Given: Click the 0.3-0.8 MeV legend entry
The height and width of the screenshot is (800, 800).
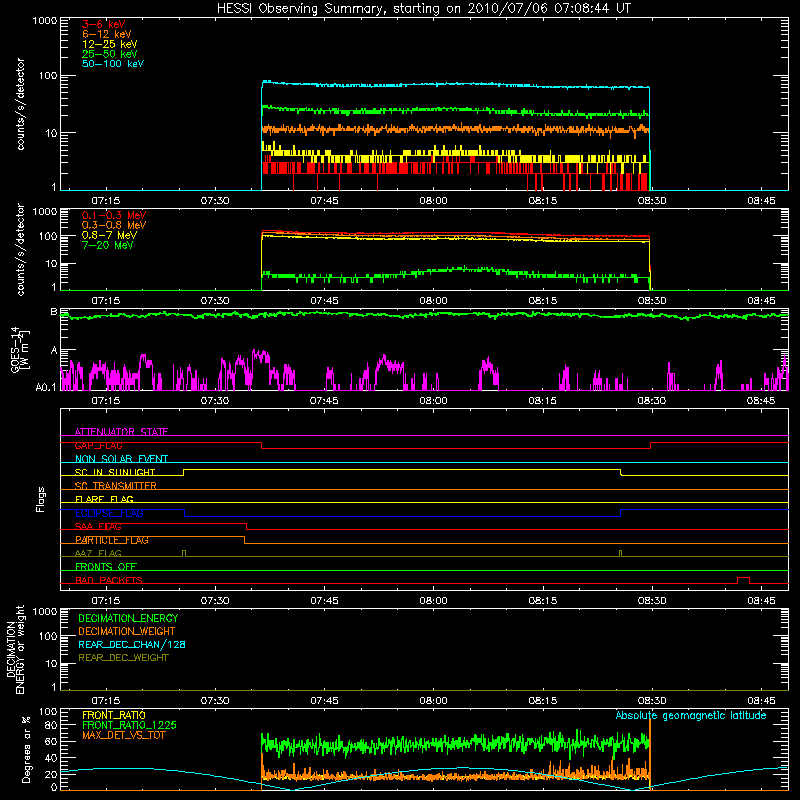Looking at the screenshot, I should point(114,225).
